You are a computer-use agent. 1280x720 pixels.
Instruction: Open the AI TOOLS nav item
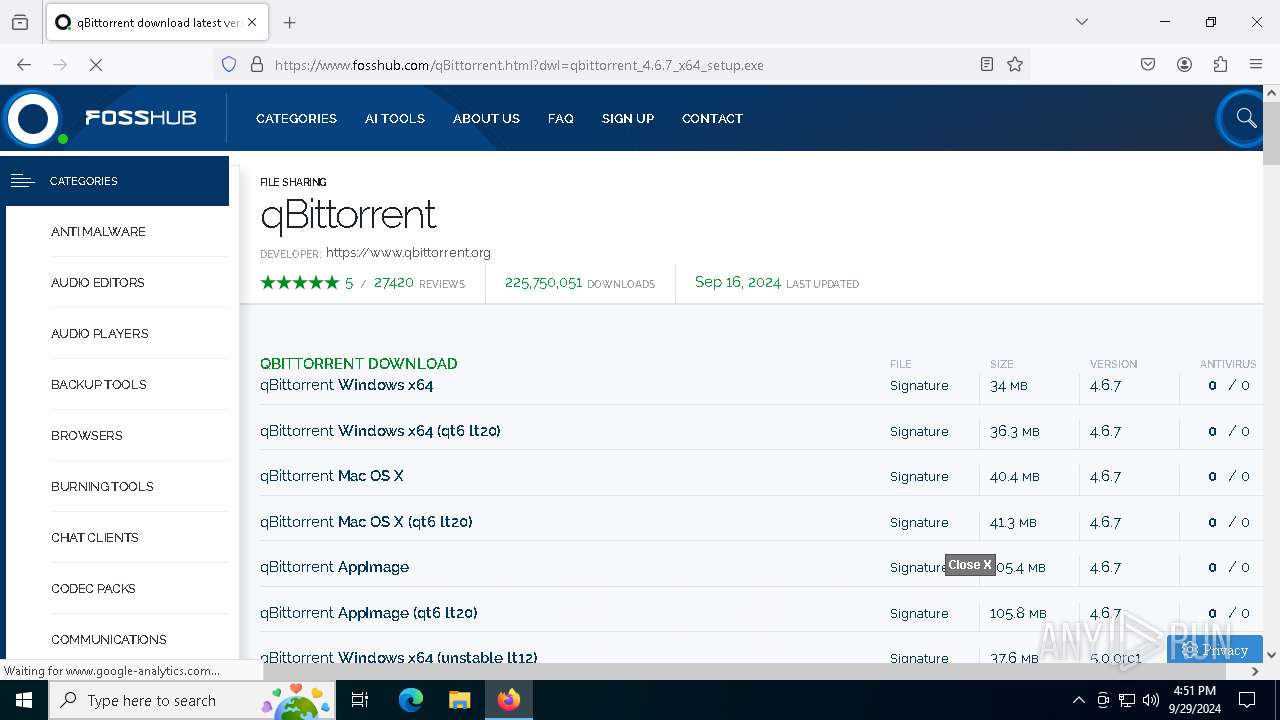coord(395,118)
